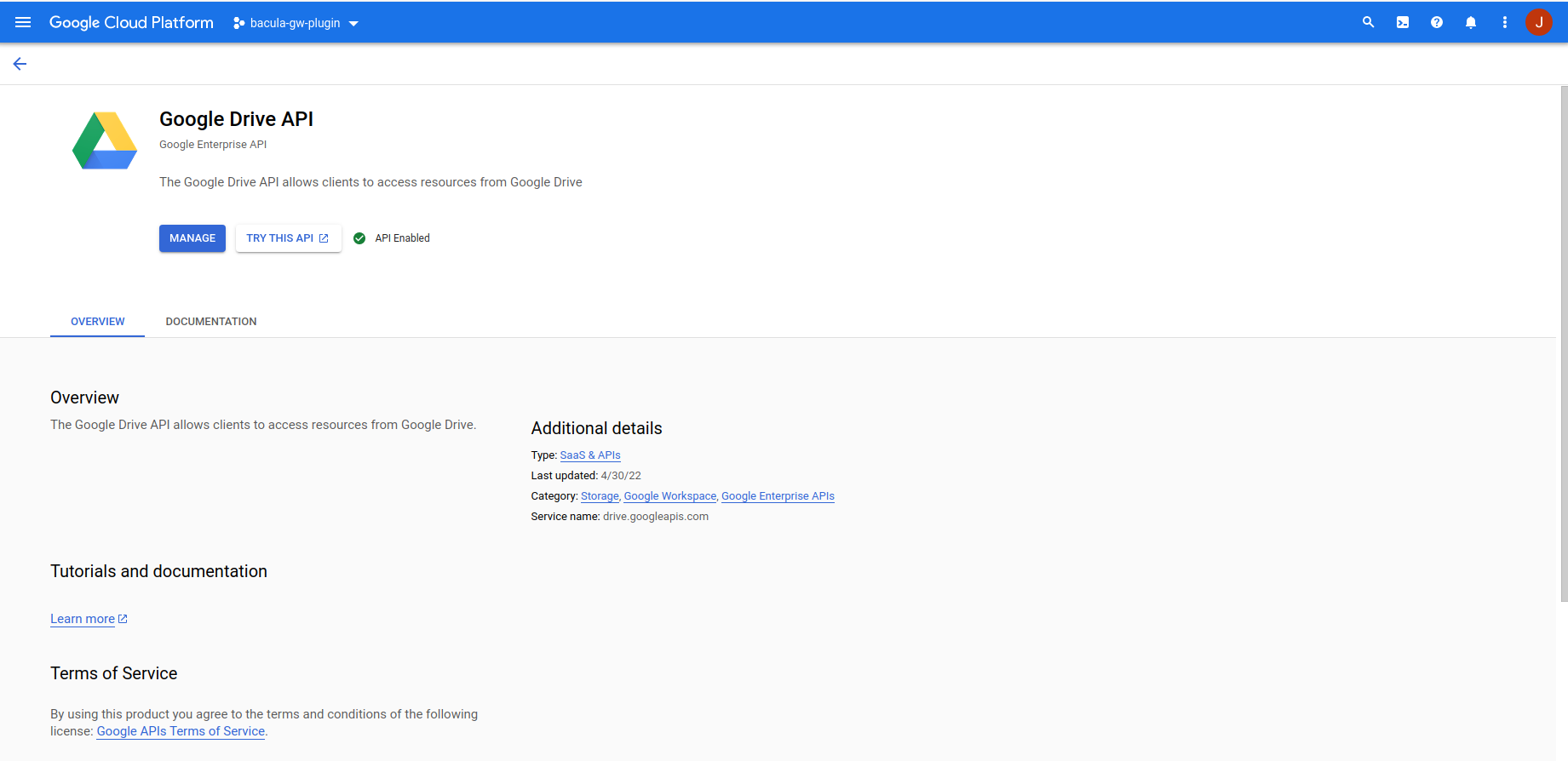Open the hamburger navigation menu
The width and height of the screenshot is (1568, 761).
point(23,22)
